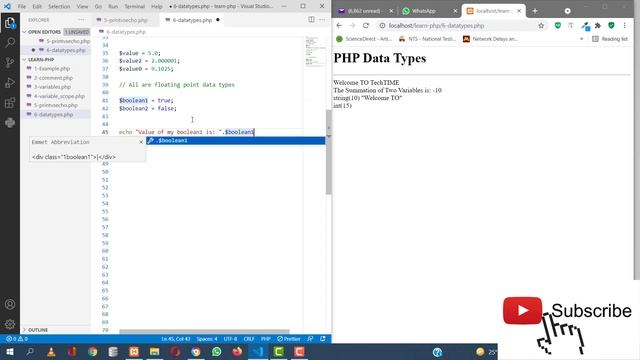The width and height of the screenshot is (640, 360).
Task: Open the Search view in VS Code
Action: point(10,42)
